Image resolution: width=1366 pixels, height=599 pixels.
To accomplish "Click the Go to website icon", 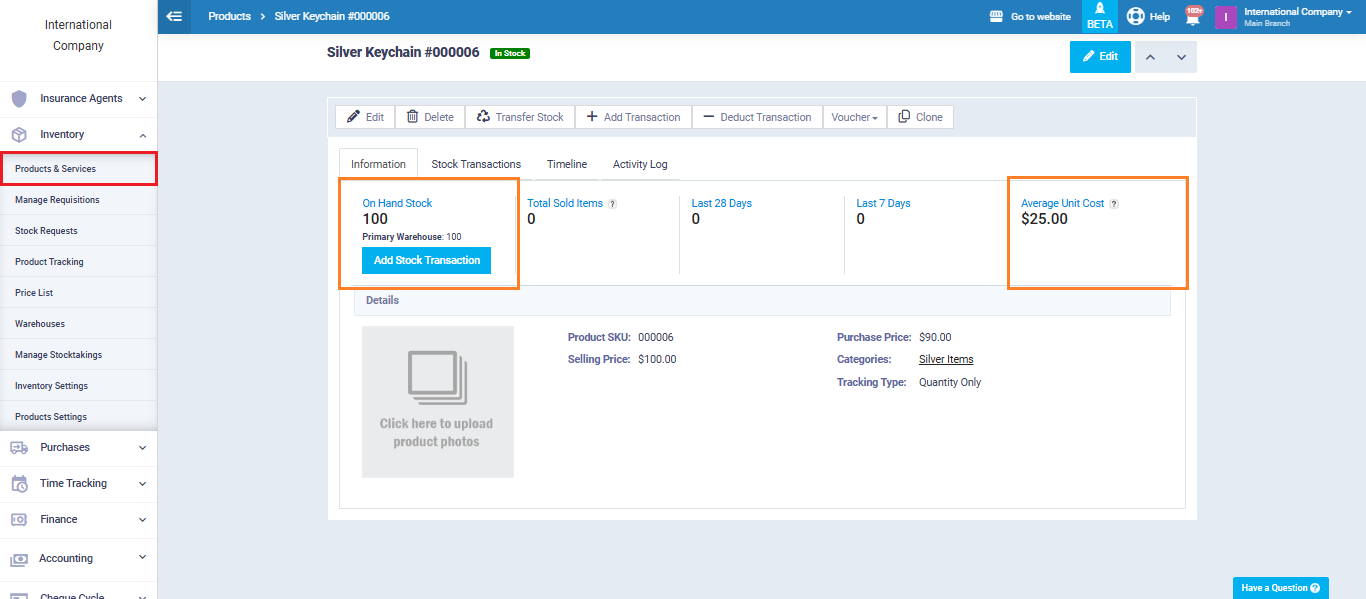I will (996, 16).
